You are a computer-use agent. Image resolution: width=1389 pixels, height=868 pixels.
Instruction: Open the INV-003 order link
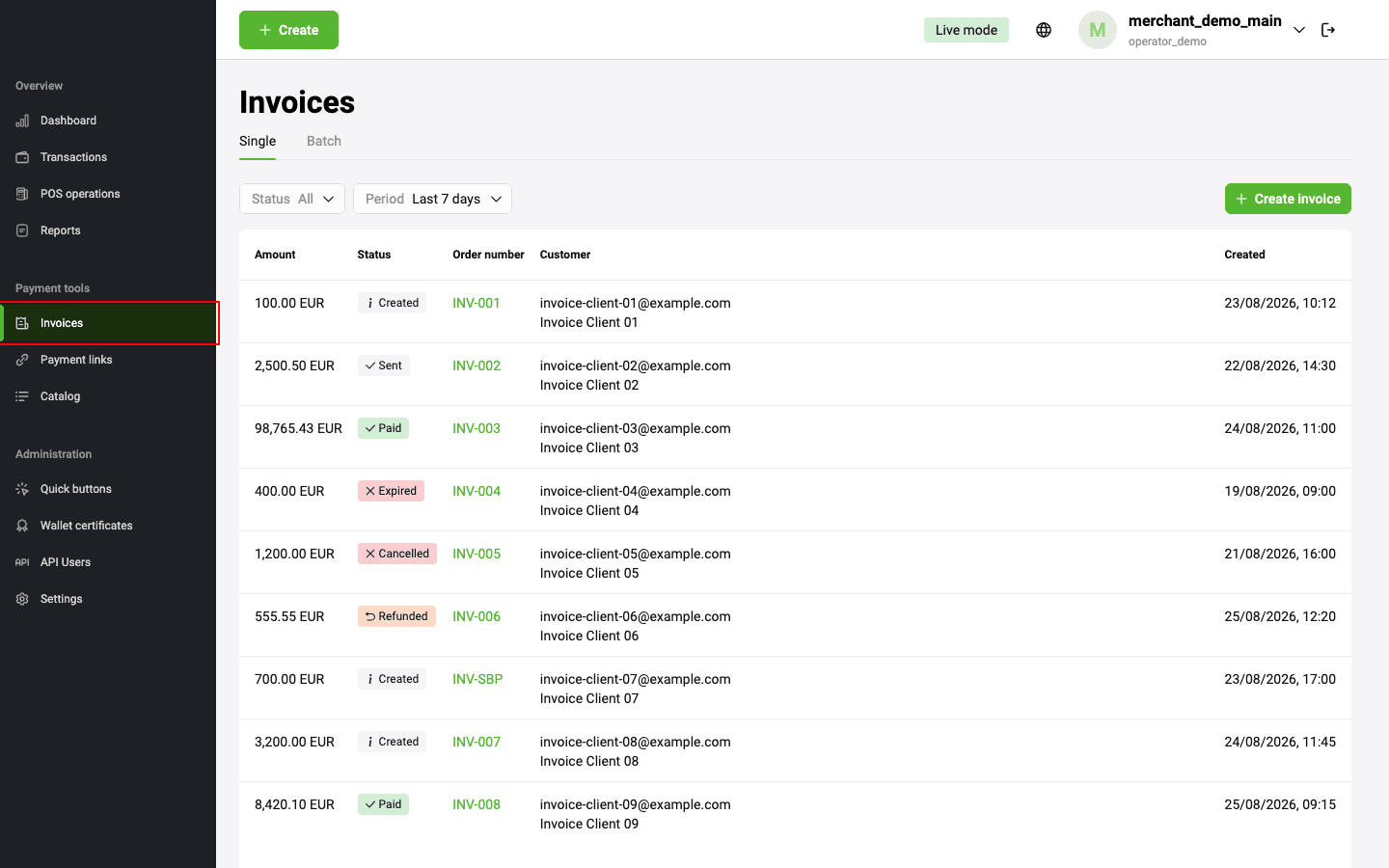point(477,428)
